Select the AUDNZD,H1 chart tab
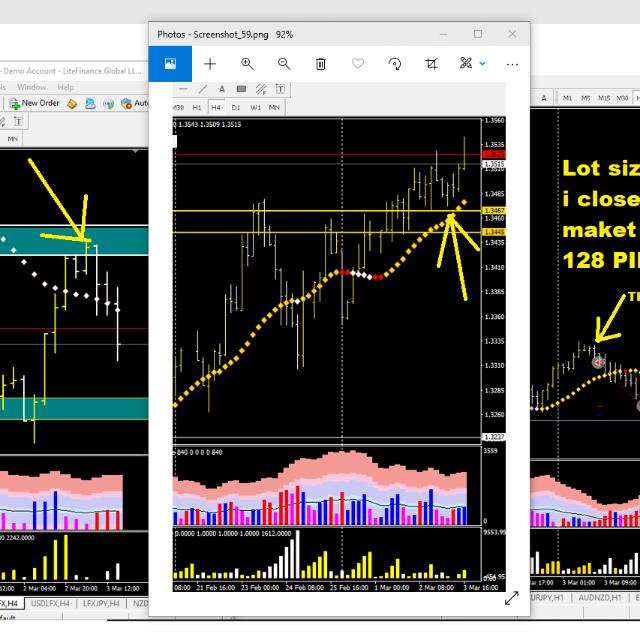 [600, 598]
